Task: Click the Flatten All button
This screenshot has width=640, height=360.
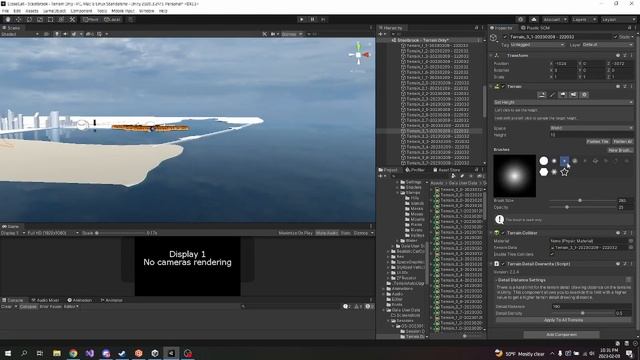Action: tap(622, 141)
